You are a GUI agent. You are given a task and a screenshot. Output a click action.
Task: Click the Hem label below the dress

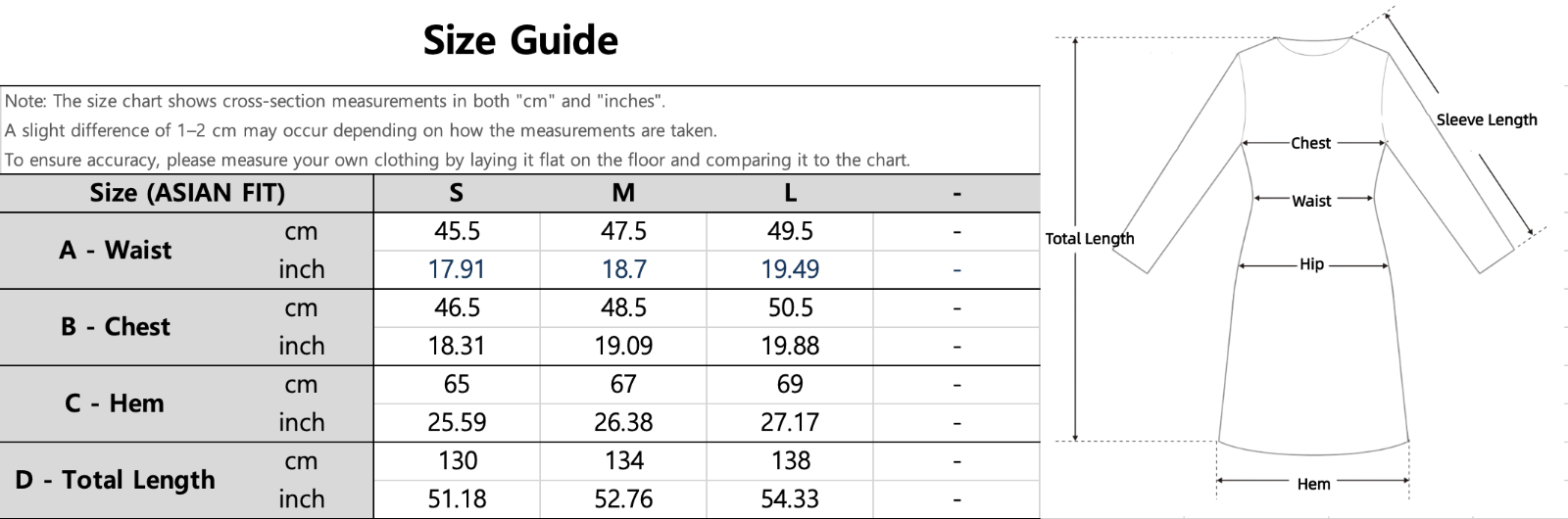click(x=1313, y=484)
